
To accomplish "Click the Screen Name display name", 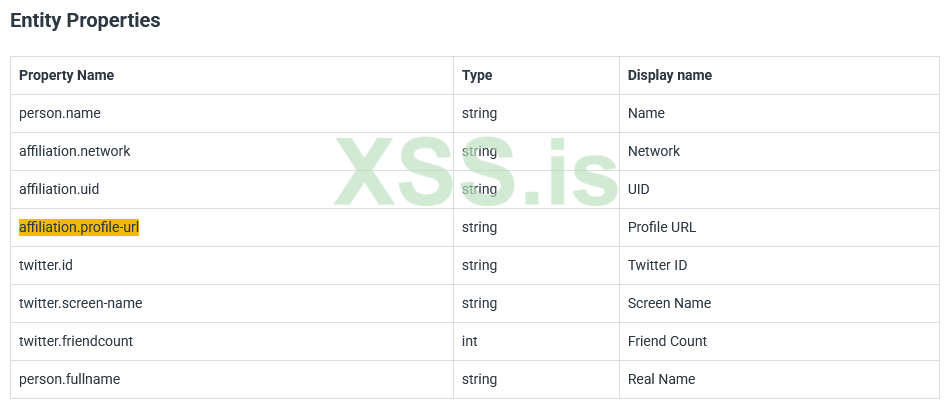I will (x=668, y=303).
